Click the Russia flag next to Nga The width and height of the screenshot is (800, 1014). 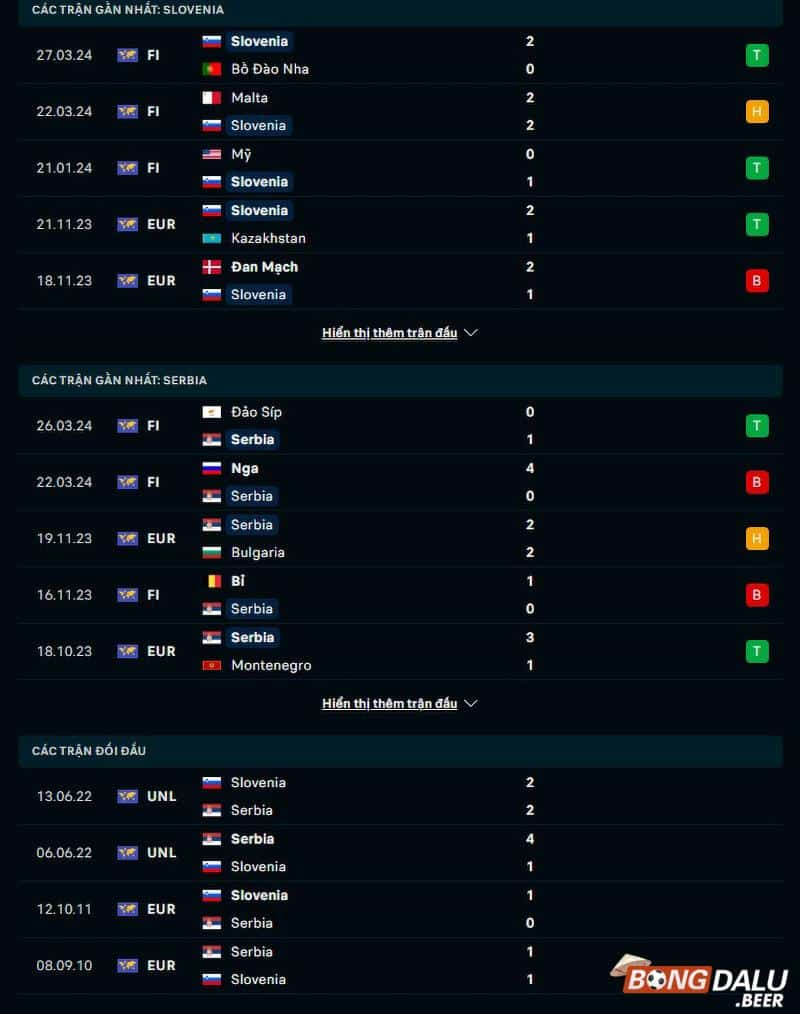click(x=211, y=468)
